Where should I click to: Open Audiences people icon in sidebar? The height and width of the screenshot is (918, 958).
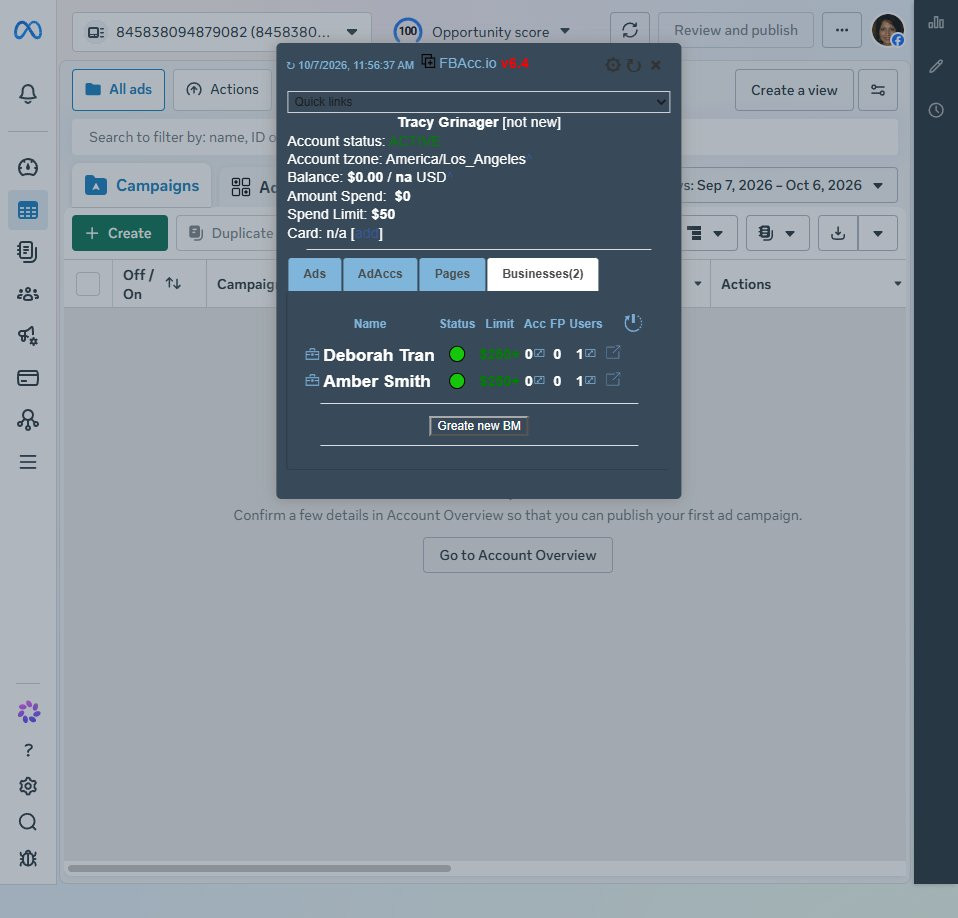[x=27, y=294]
